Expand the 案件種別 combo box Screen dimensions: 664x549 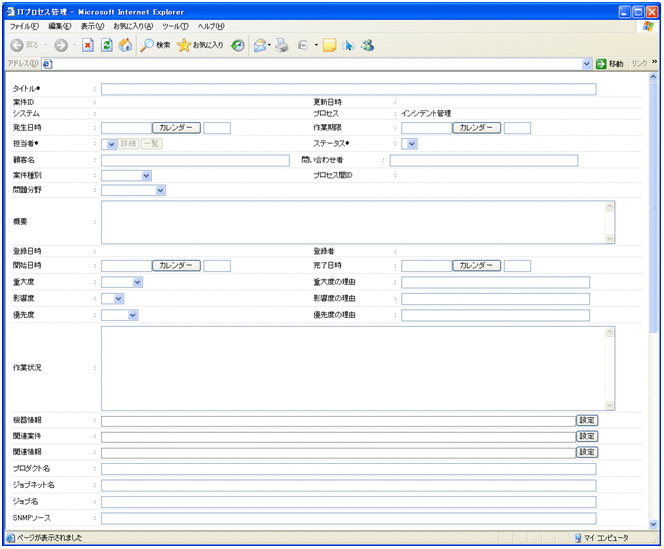pyautogui.click(x=146, y=175)
